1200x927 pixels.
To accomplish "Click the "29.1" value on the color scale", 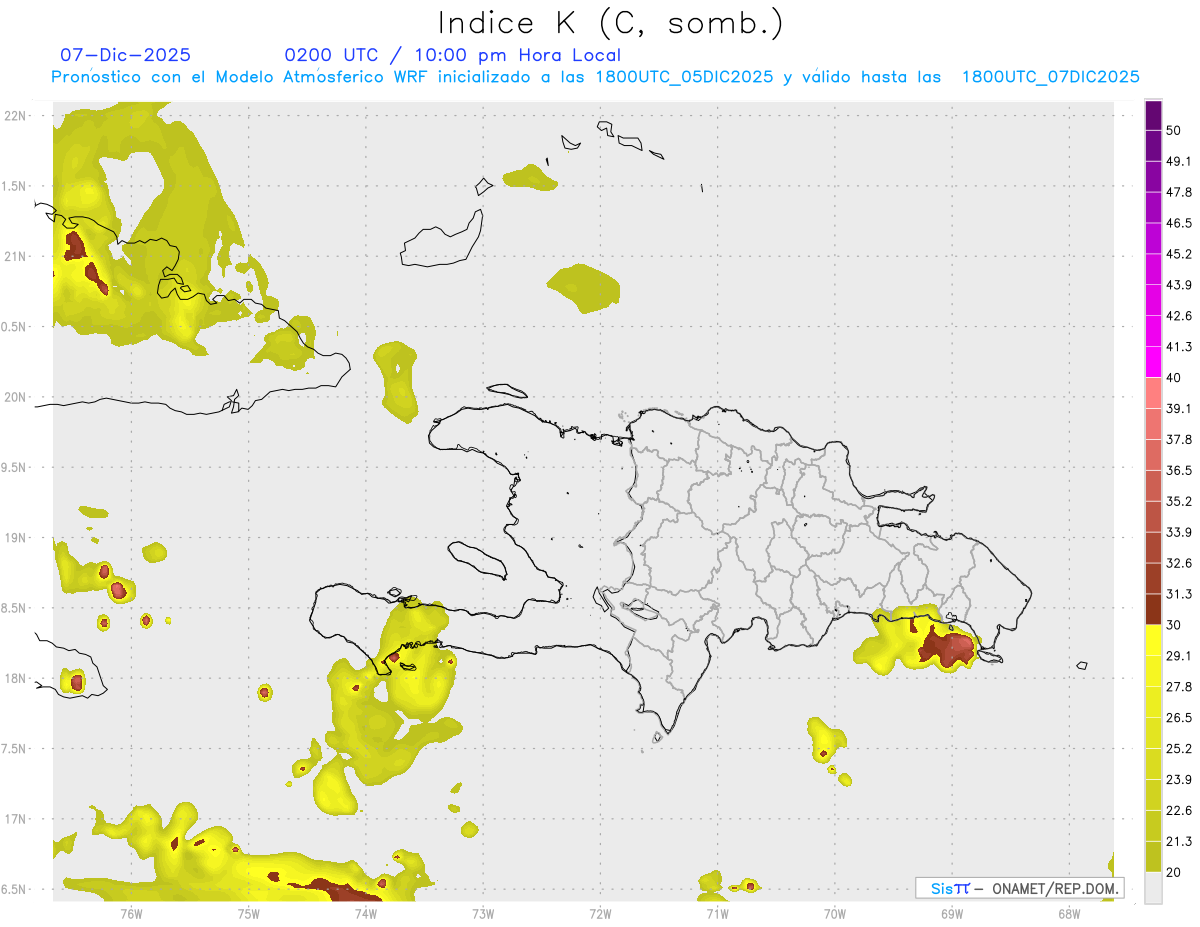I will coord(1179,656).
